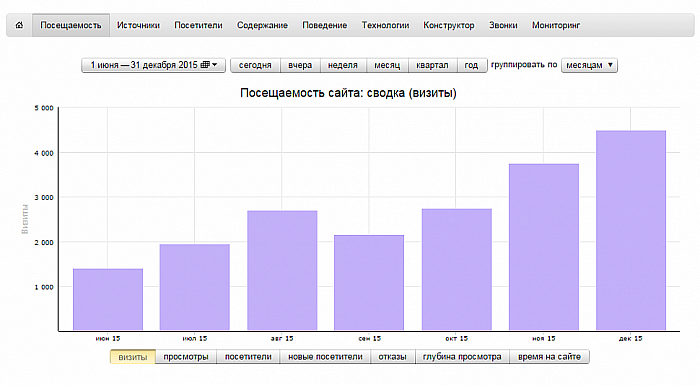Select the визиты metric toggle

point(133,357)
